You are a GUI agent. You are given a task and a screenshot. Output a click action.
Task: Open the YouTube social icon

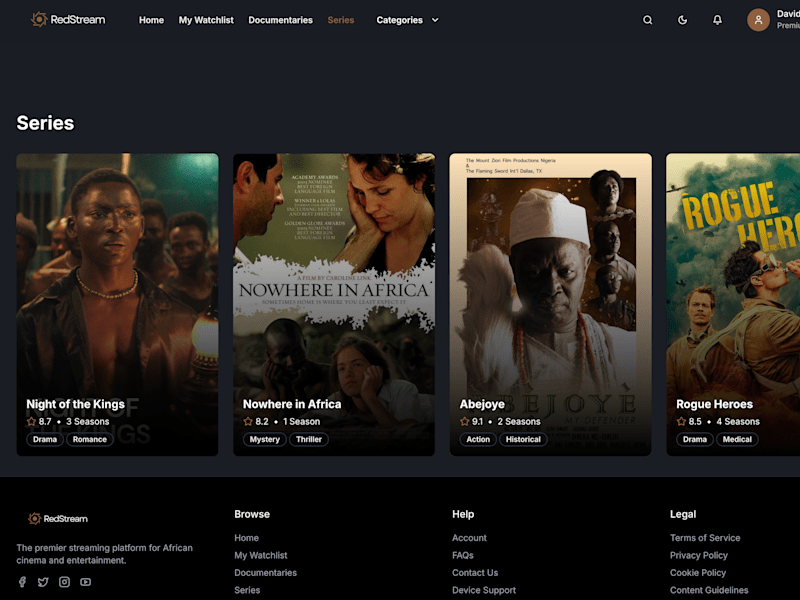click(x=85, y=582)
